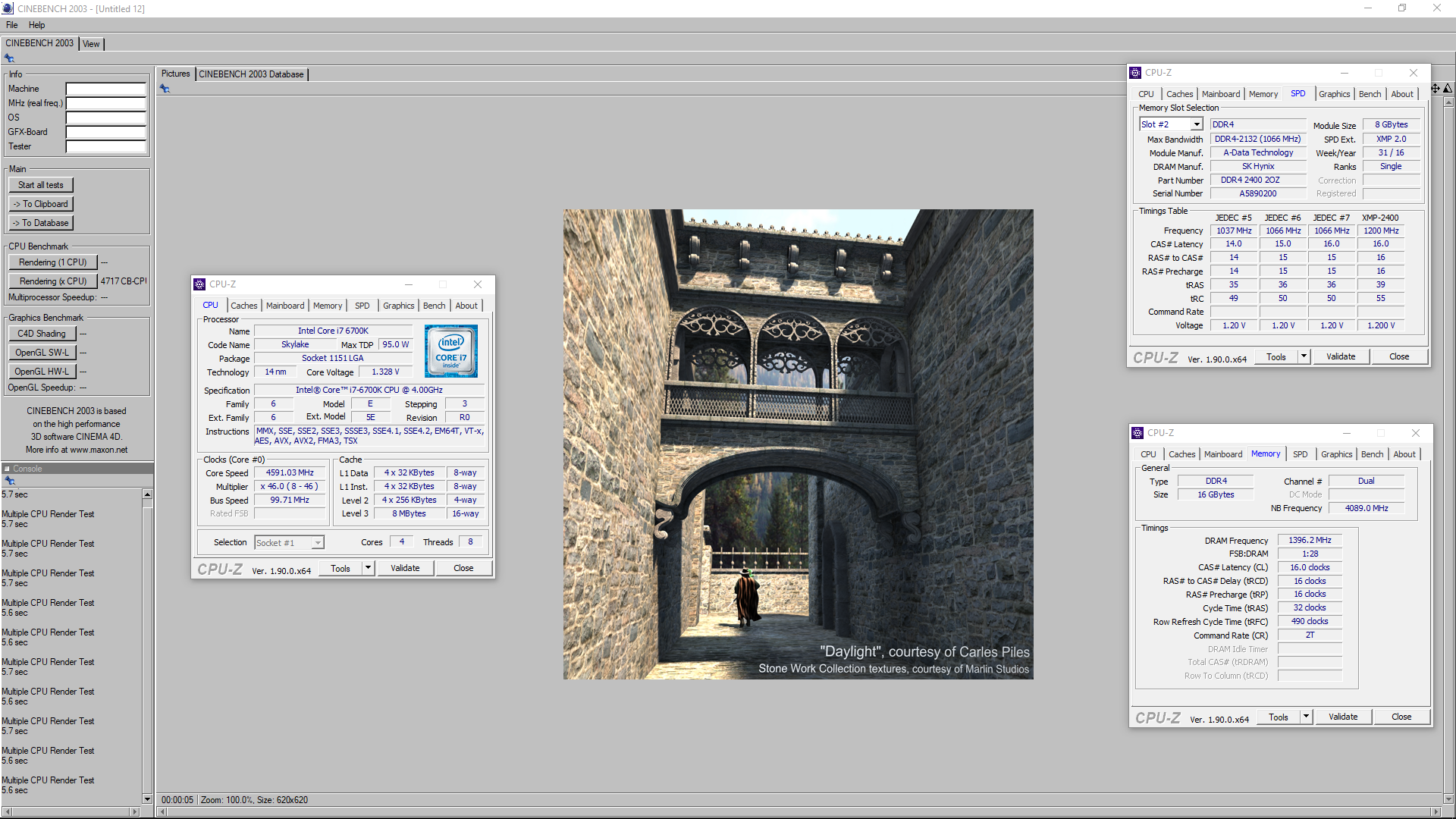Start the OpenGL HW-L test
The image size is (1456, 819).
[42, 372]
